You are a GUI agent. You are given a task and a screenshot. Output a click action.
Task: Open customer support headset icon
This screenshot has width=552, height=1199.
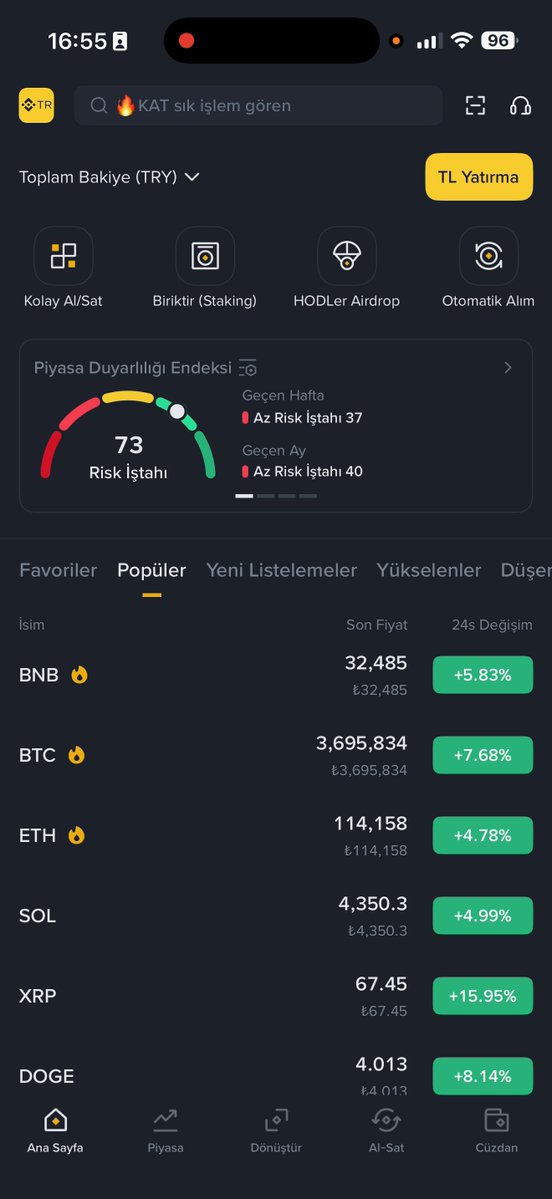click(x=521, y=106)
